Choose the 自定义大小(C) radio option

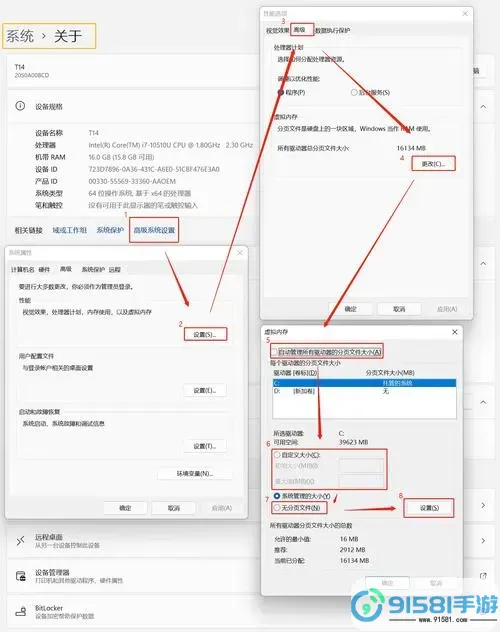277,455
